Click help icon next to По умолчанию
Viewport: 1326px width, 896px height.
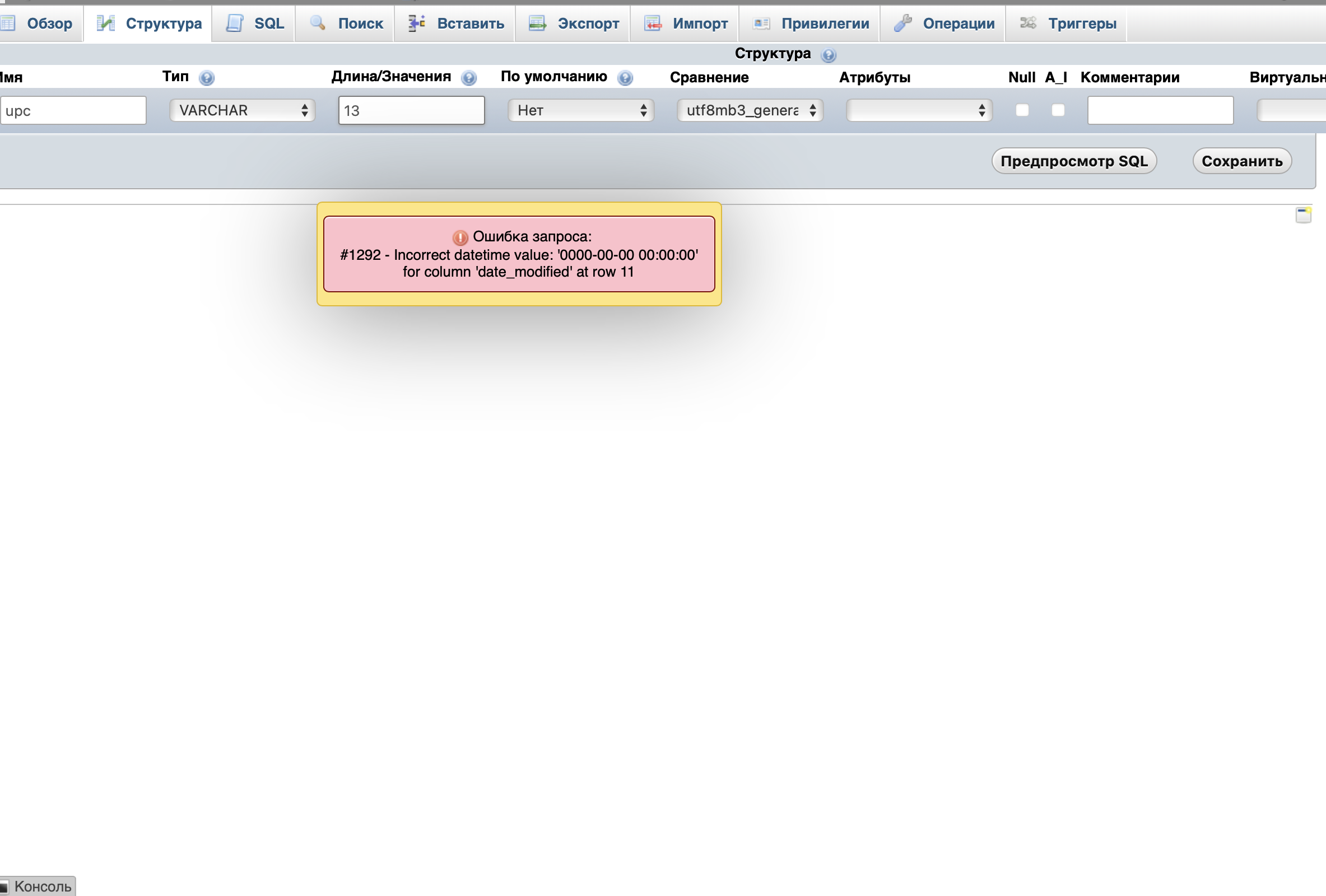coord(625,78)
